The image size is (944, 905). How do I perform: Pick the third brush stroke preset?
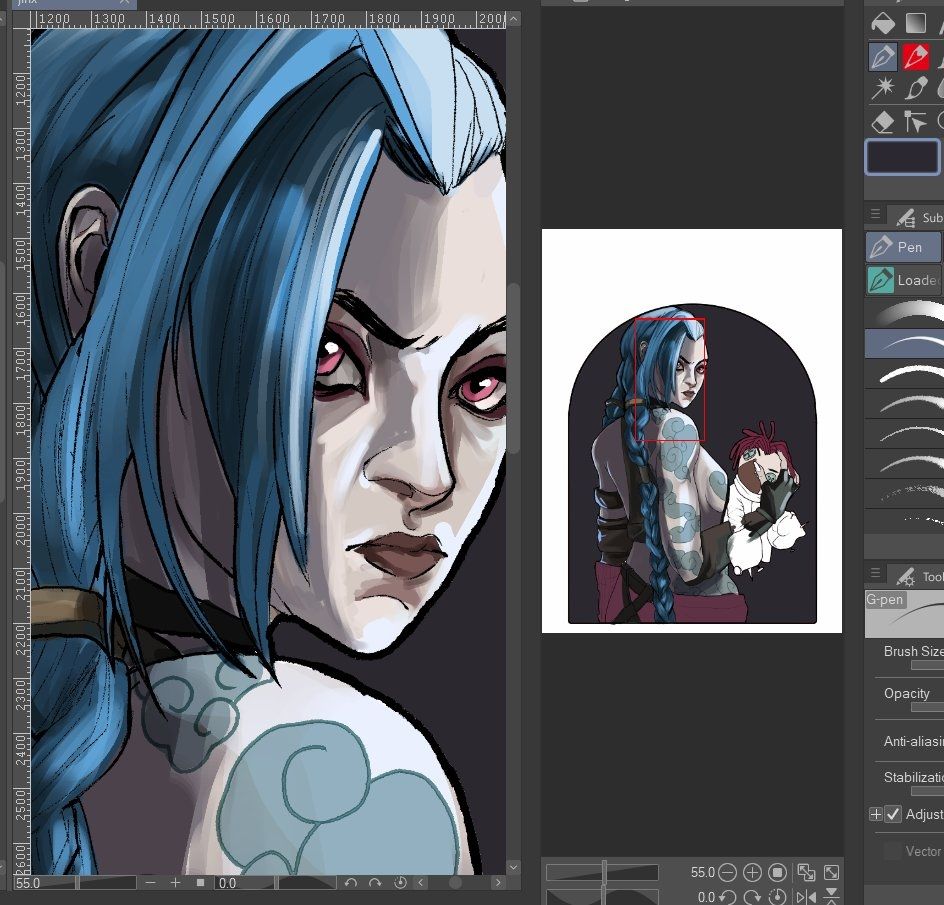[904, 374]
